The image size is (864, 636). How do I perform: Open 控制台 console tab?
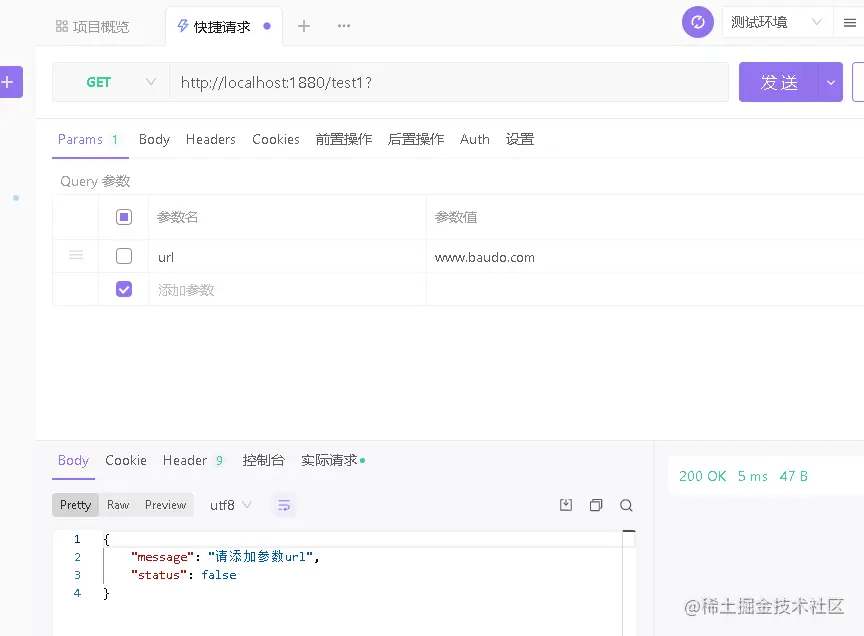click(263, 460)
